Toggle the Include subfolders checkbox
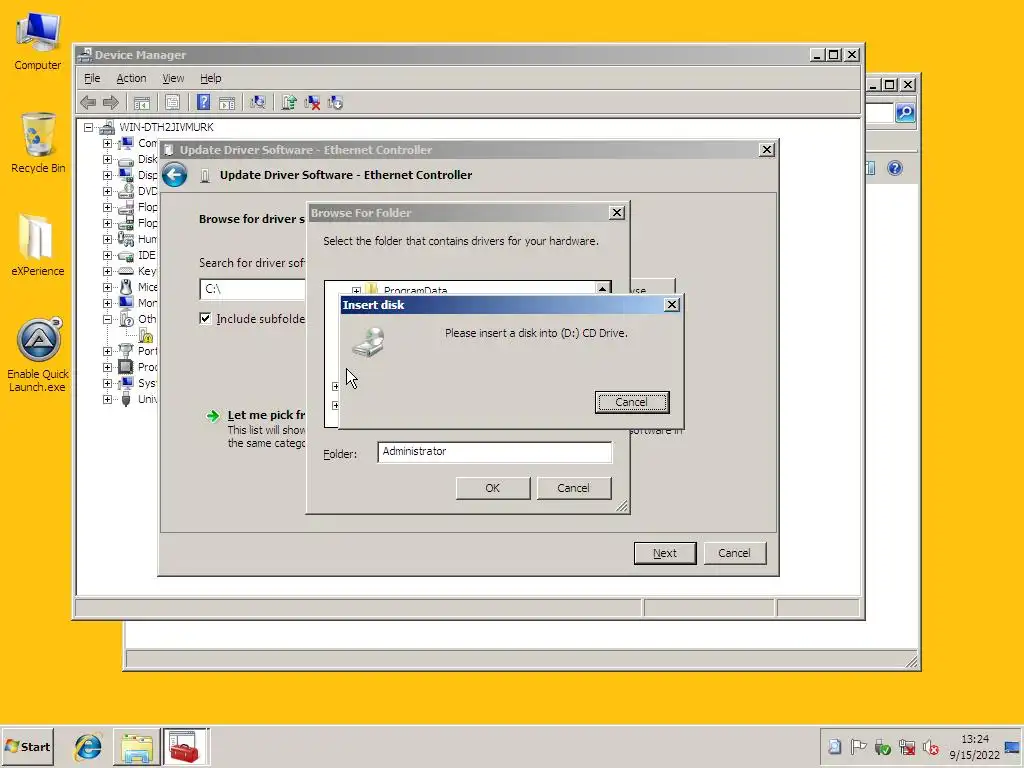The width and height of the screenshot is (1024, 768). (205, 319)
